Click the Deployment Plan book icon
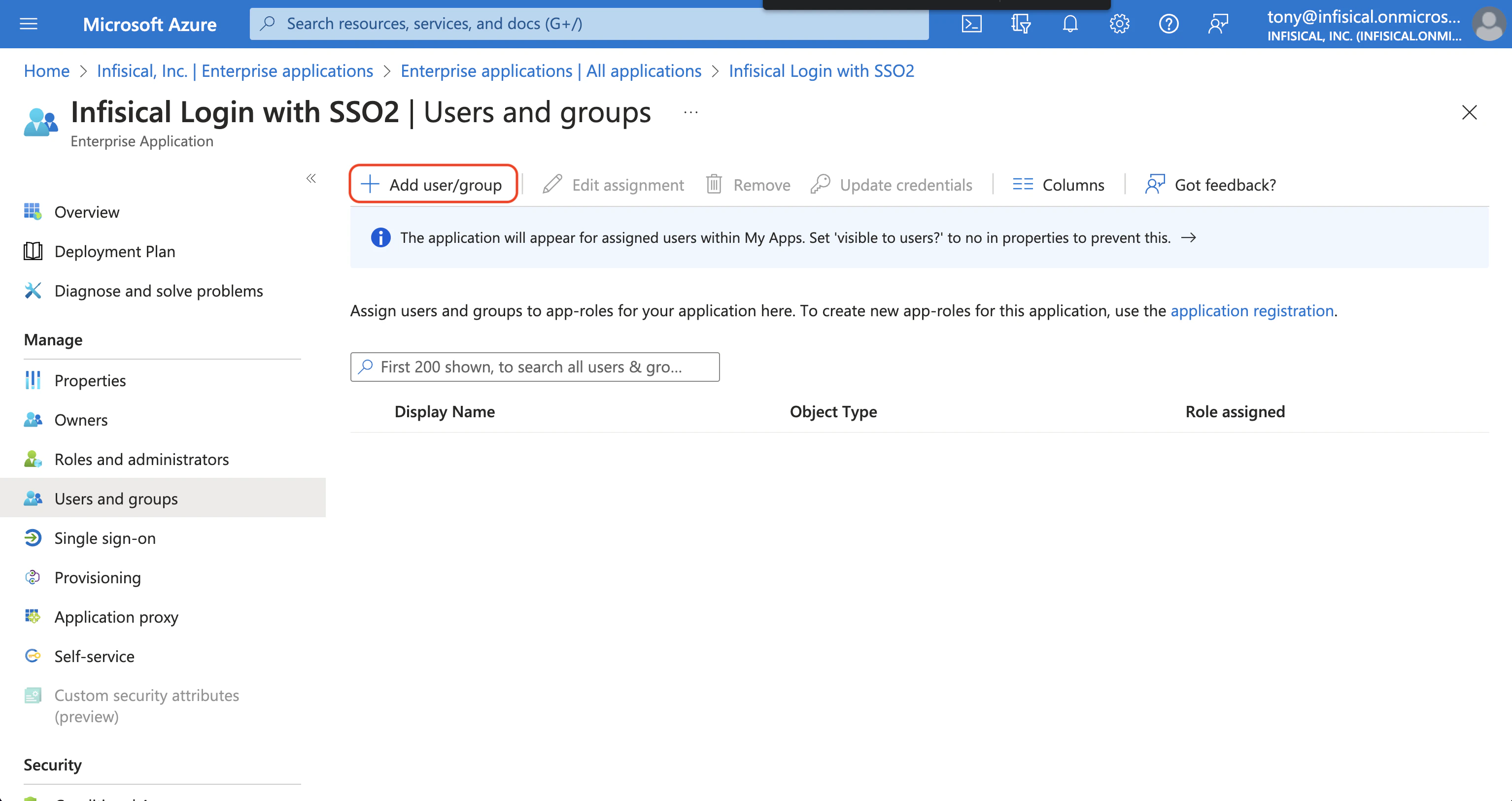The image size is (1512, 801). pyautogui.click(x=33, y=251)
